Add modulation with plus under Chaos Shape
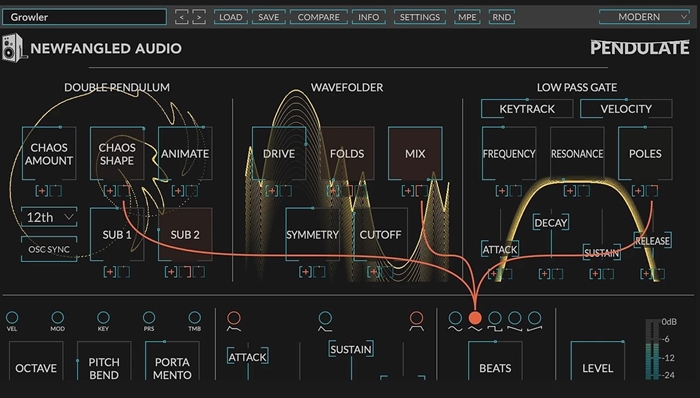The image size is (700, 398). [110, 191]
